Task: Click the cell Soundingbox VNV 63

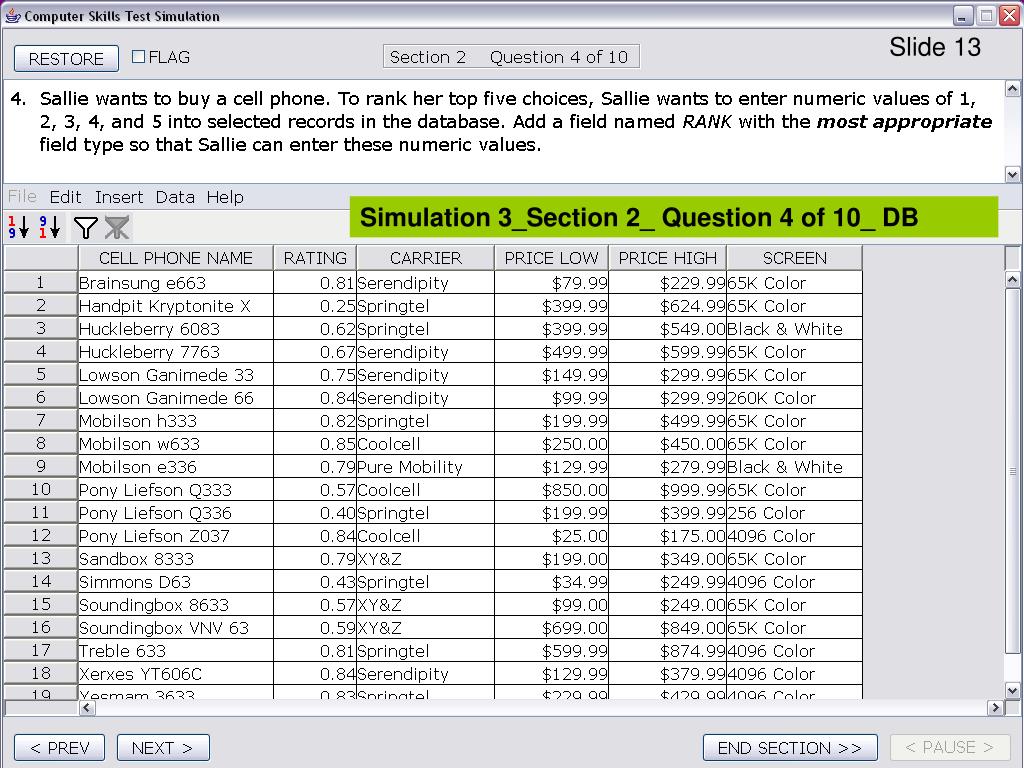Action: [x=176, y=628]
